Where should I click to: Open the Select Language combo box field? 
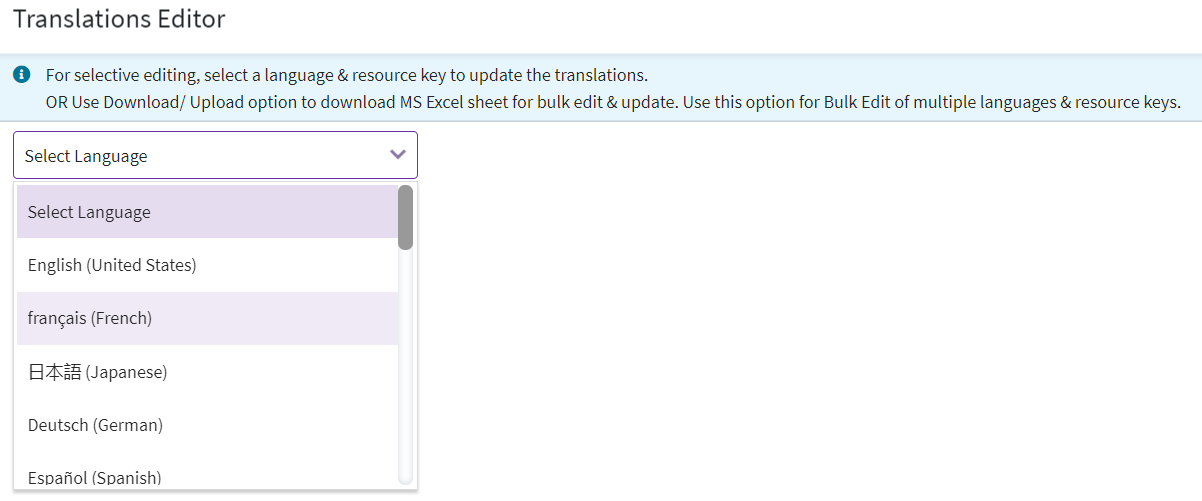200,155
